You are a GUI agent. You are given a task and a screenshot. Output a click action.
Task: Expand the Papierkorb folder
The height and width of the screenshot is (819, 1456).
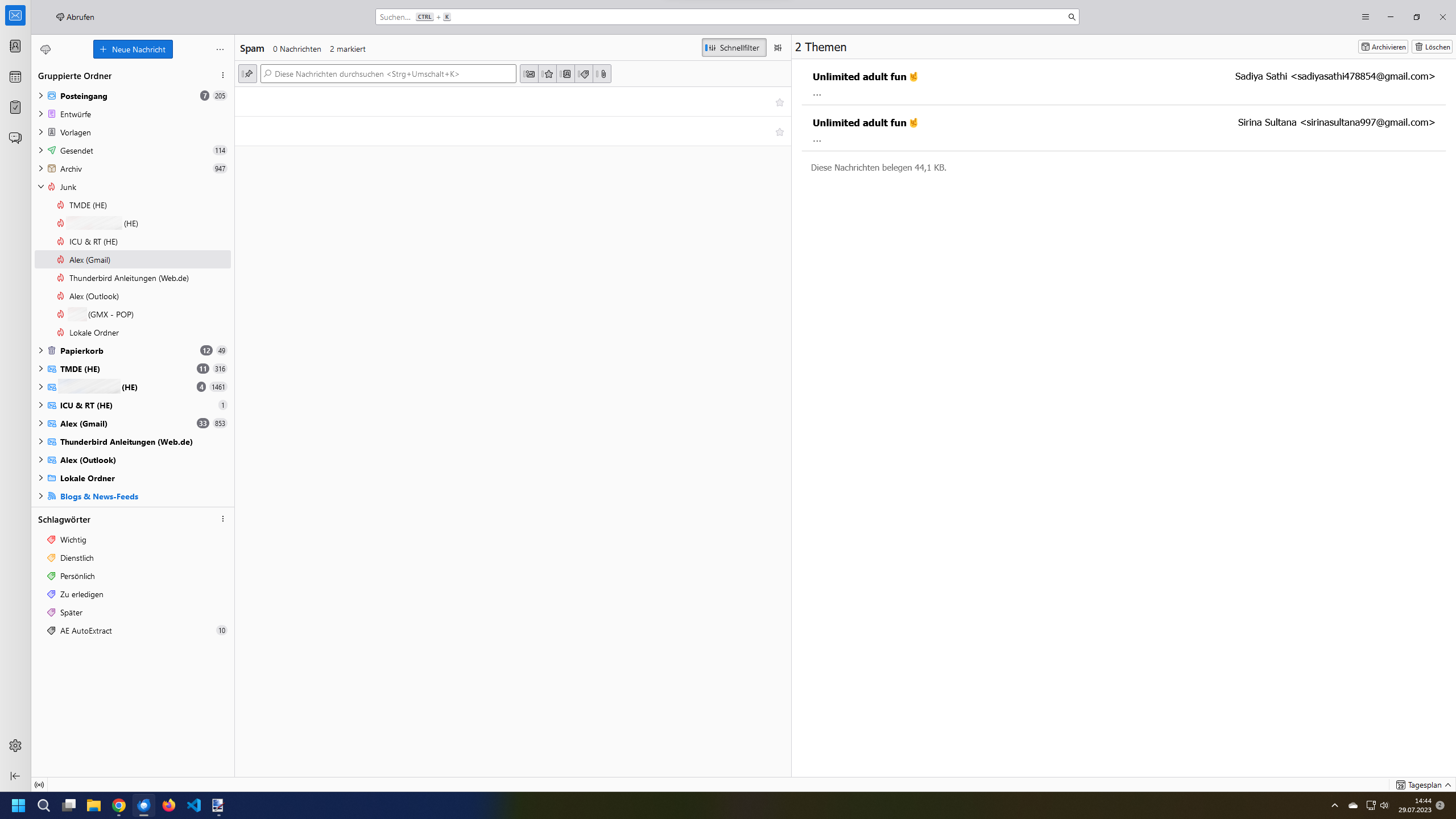point(40,350)
